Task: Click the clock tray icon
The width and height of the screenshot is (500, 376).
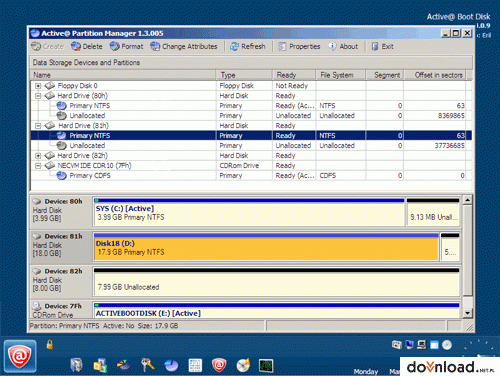Action: click(x=447, y=345)
